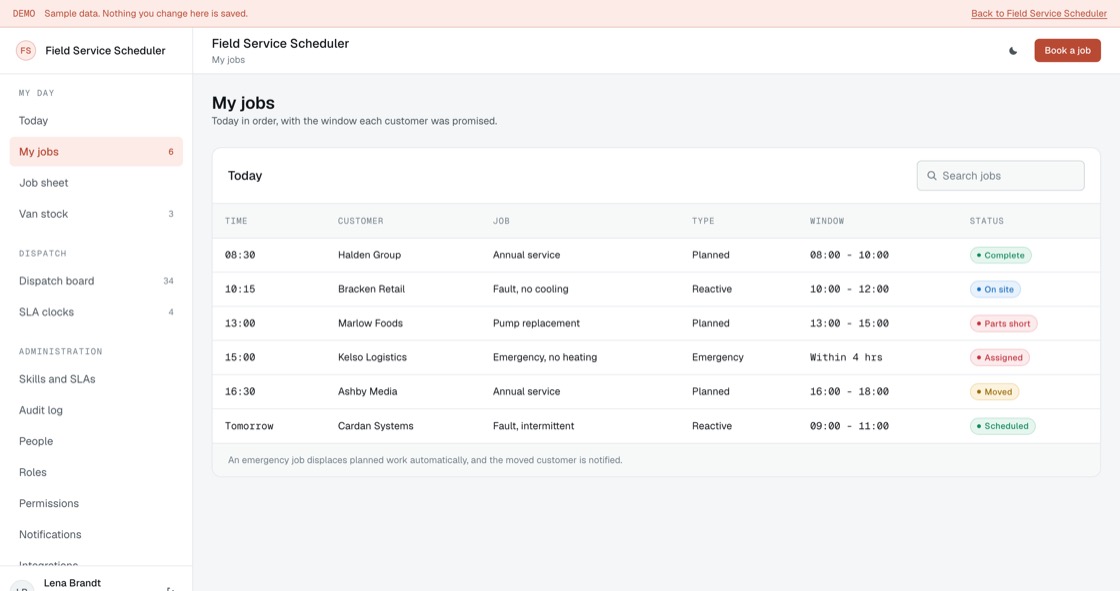Click the Customer column header
Screen dimensions: 1120x591
coord(361,222)
